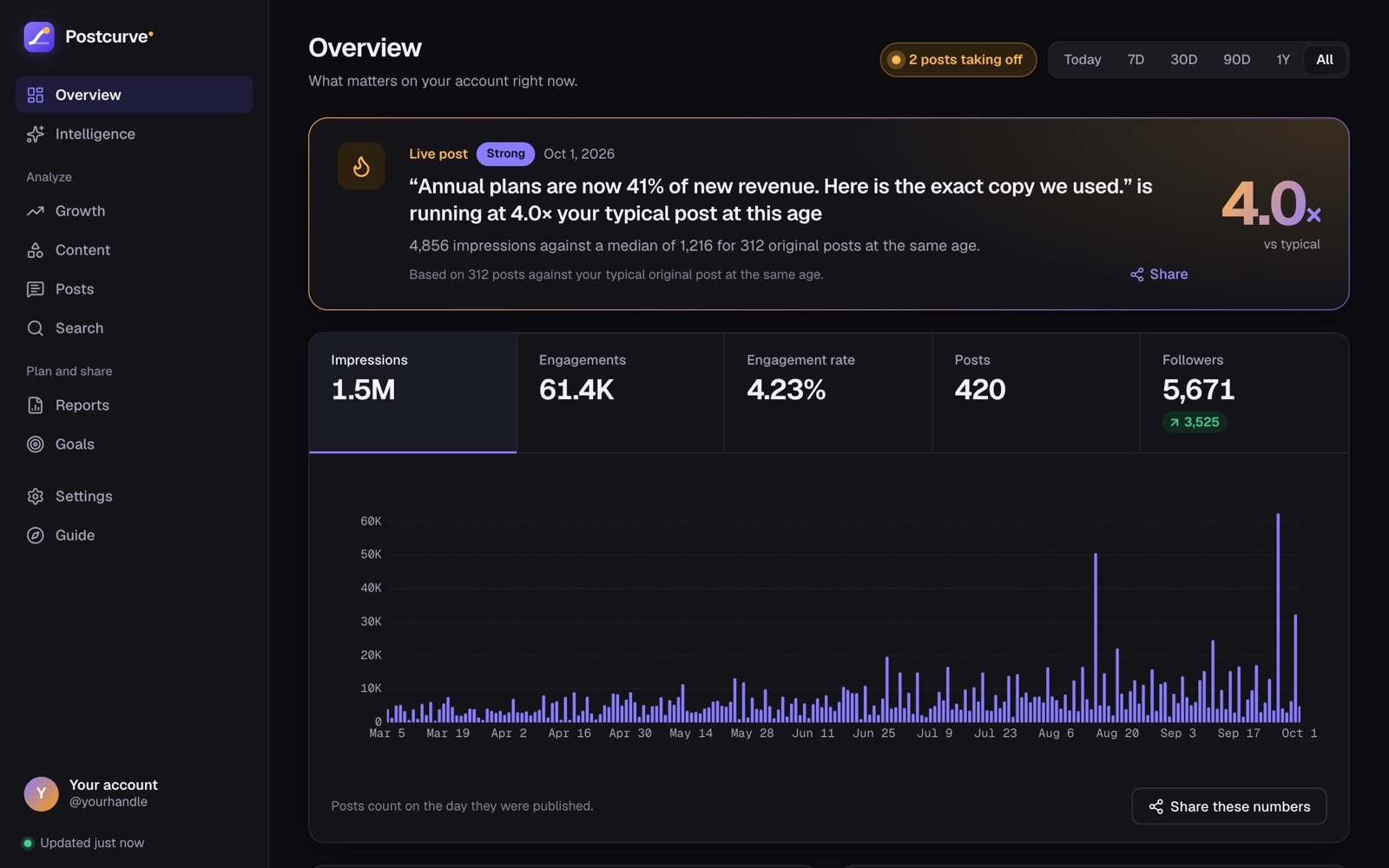The width and height of the screenshot is (1389, 868).
Task: Click the Strong badge on live post
Action: click(505, 154)
